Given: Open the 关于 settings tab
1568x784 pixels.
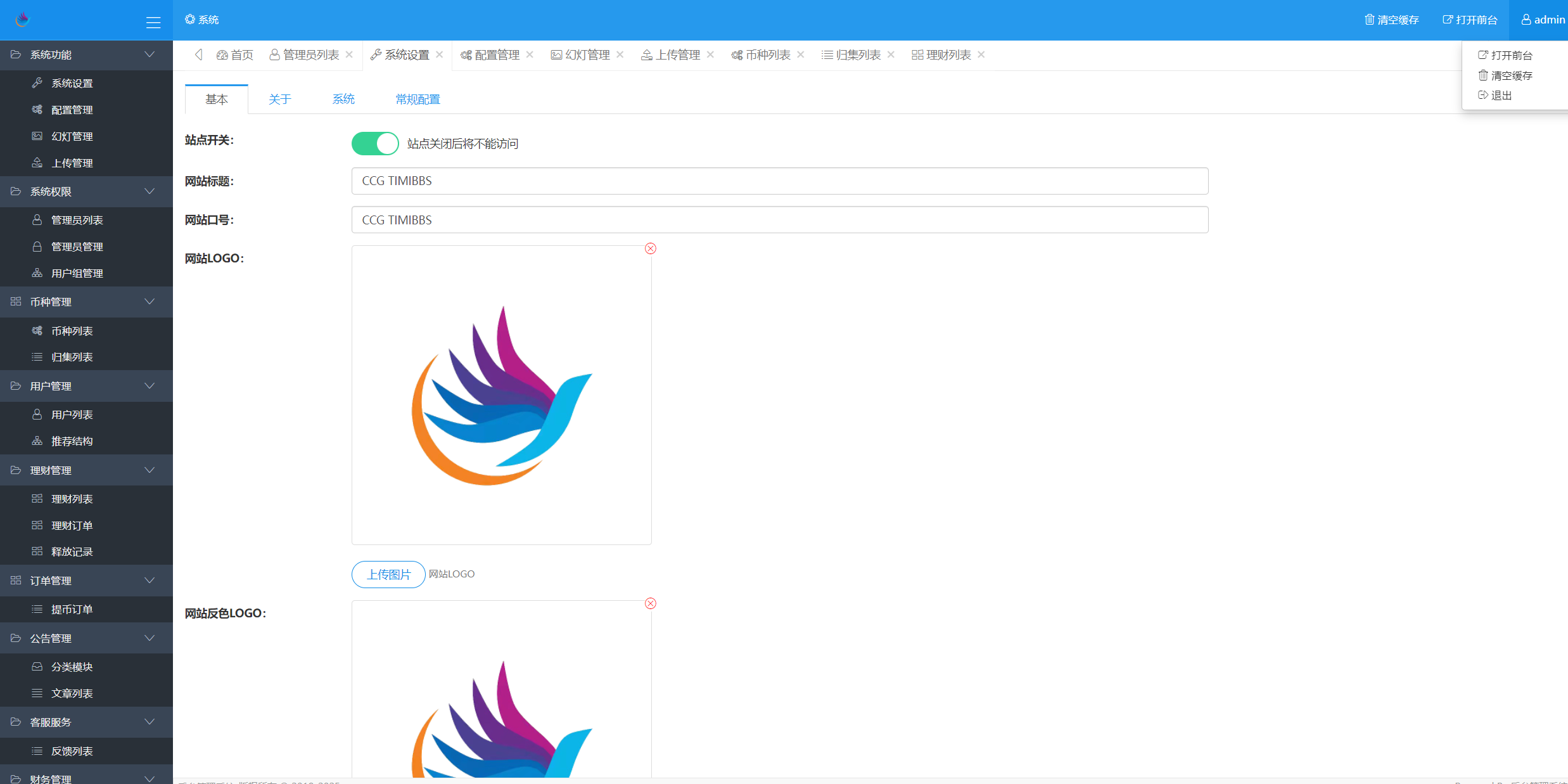Looking at the screenshot, I should tap(279, 100).
